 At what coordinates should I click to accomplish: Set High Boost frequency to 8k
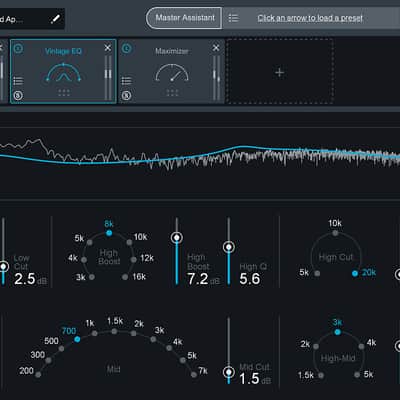(109, 233)
